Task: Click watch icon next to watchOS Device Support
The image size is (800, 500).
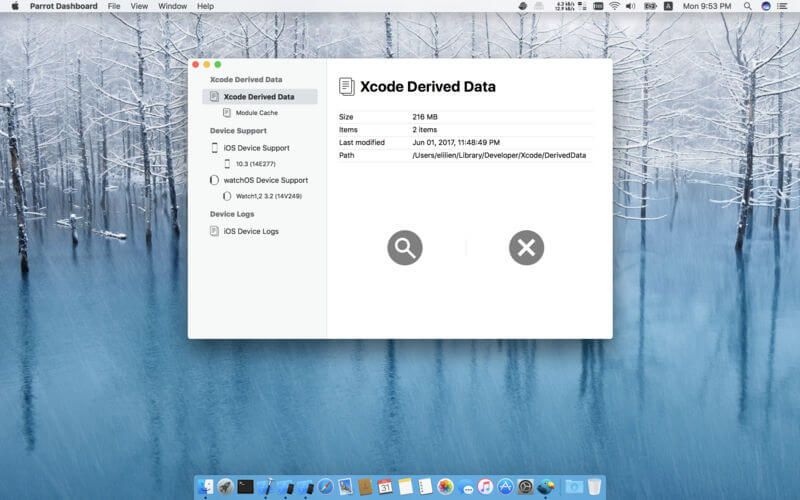Action: [x=214, y=180]
